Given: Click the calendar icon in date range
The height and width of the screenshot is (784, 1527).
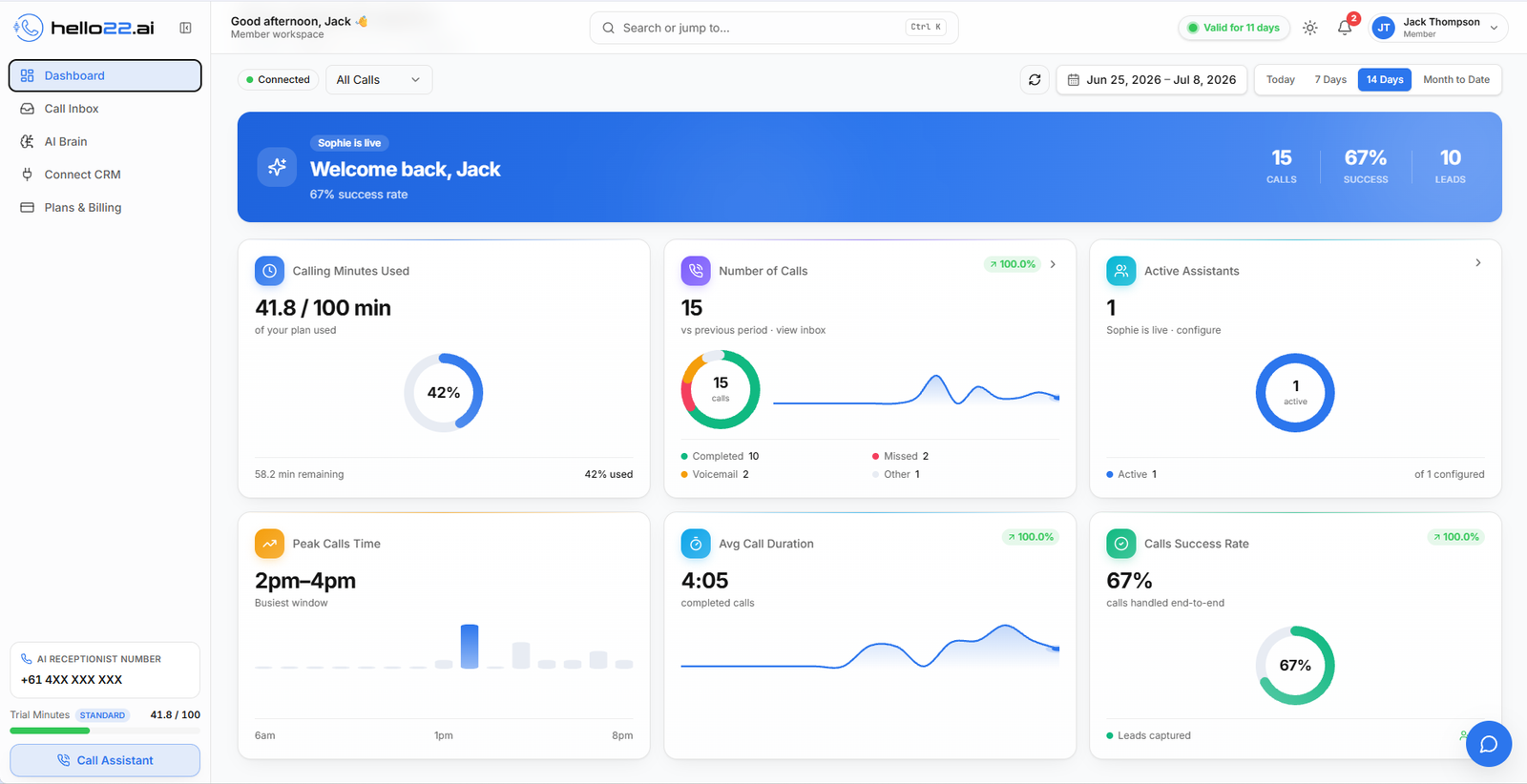Looking at the screenshot, I should pos(1074,80).
